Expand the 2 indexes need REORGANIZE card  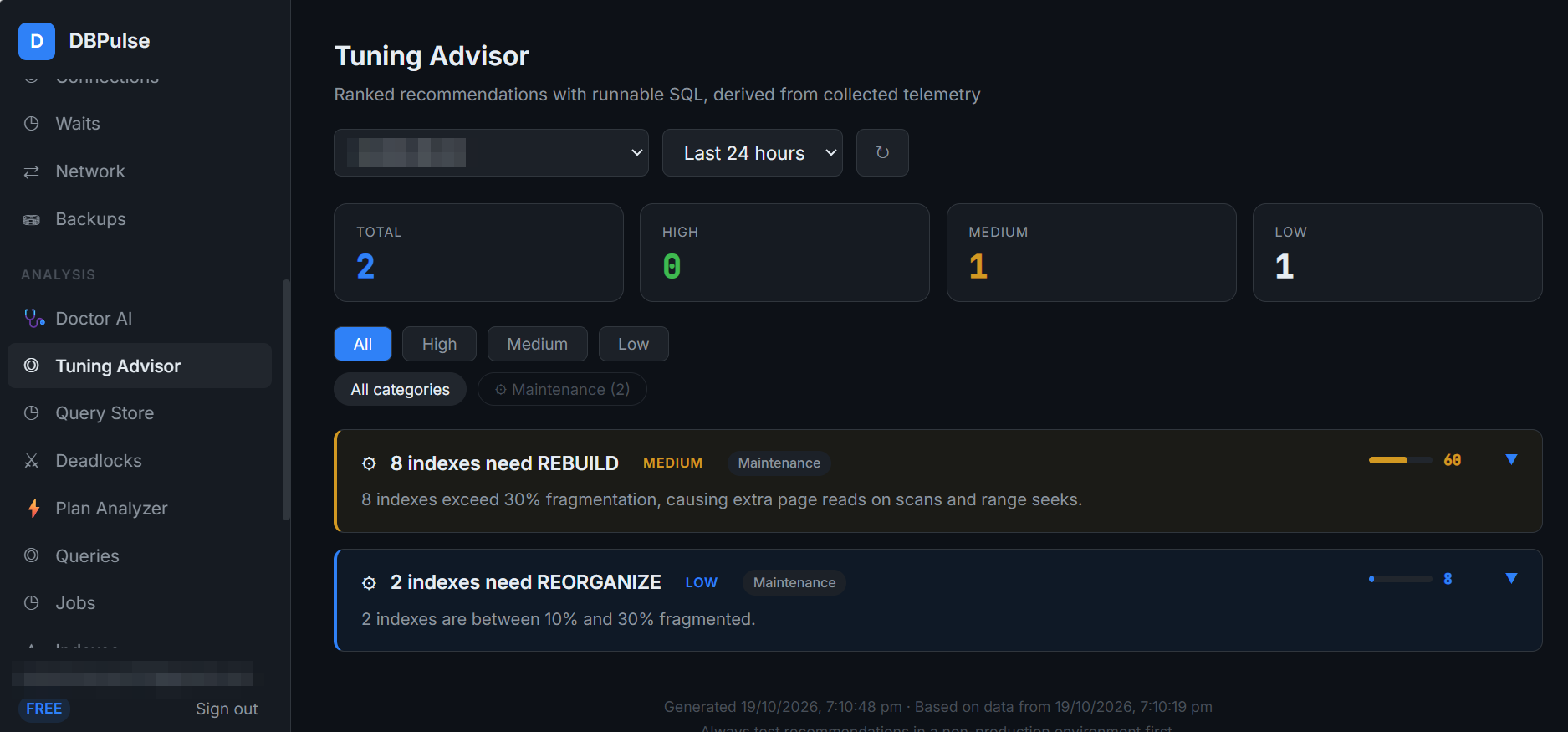point(1511,579)
